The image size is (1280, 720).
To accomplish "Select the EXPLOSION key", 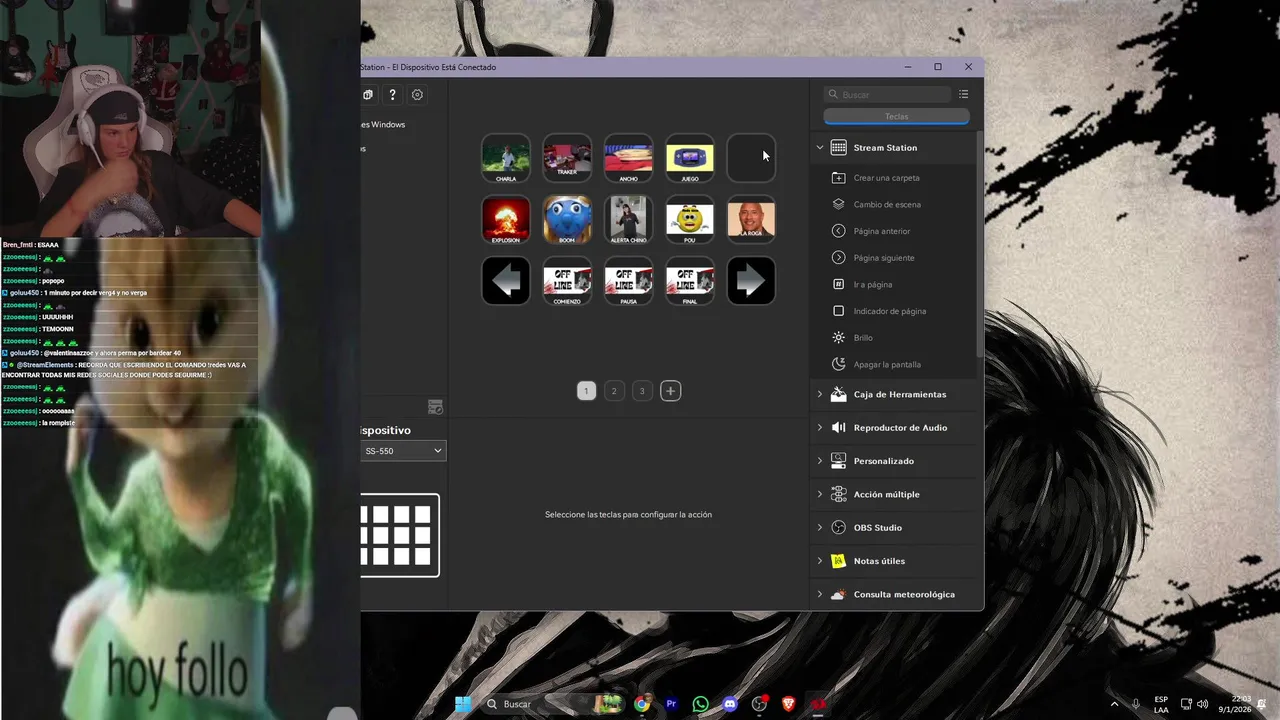I will [x=506, y=219].
